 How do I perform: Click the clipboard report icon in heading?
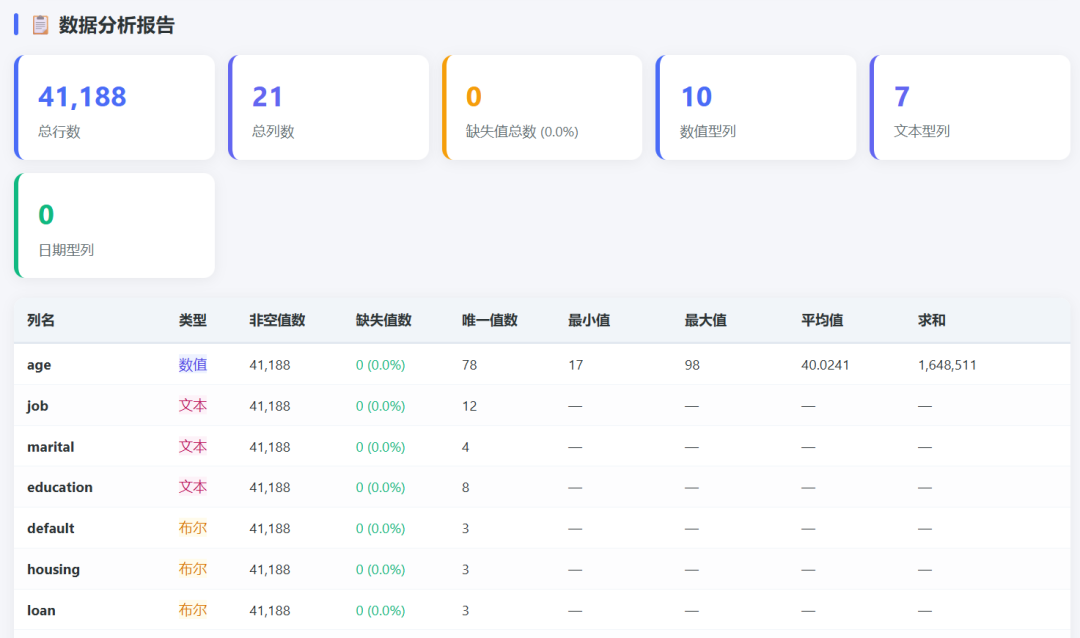[x=41, y=25]
